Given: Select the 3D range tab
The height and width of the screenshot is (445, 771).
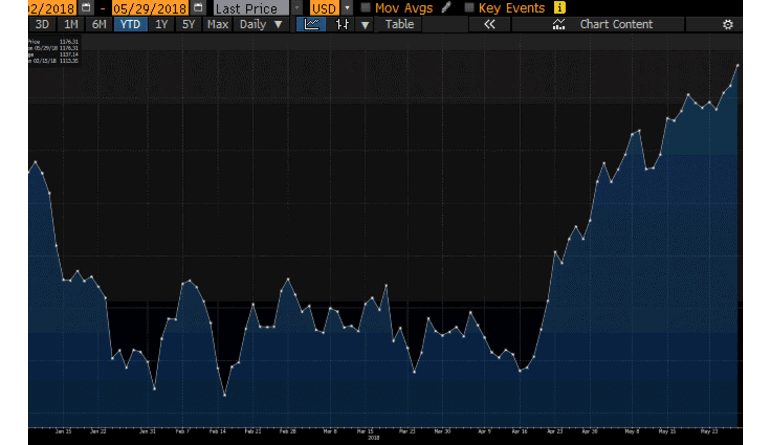Looking at the screenshot, I should tap(42, 24).
